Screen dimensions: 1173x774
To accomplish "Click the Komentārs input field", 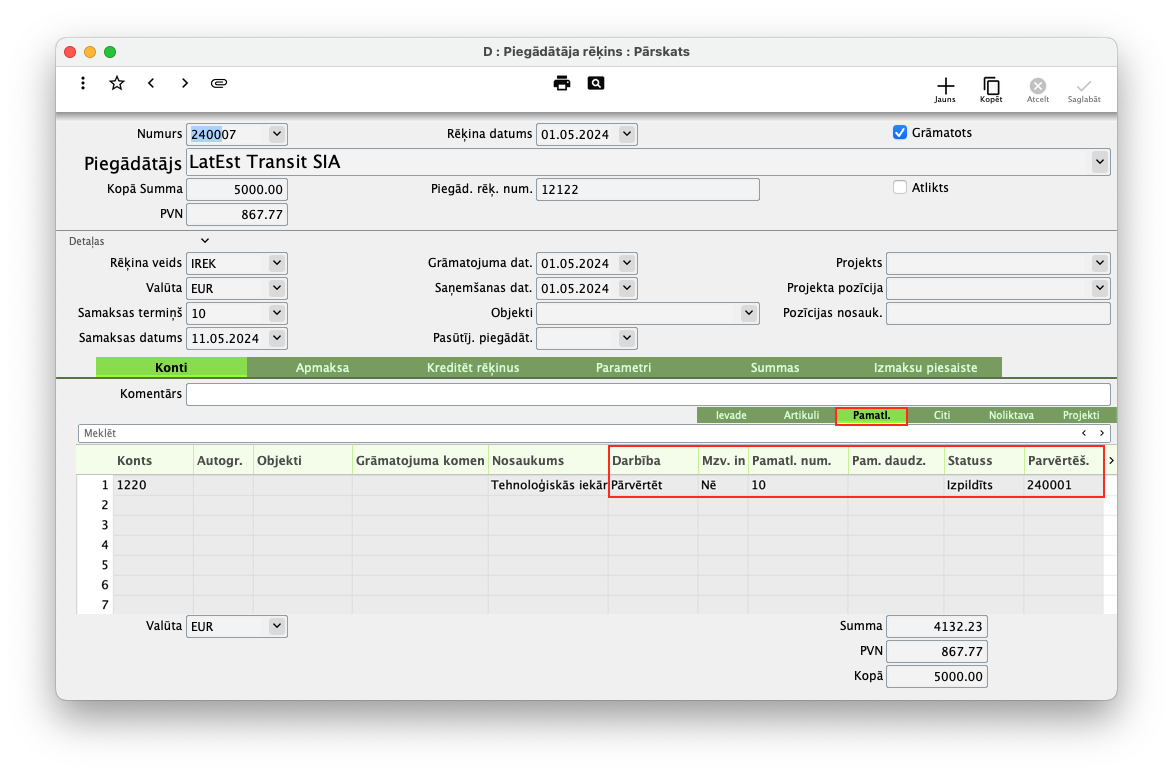I will point(647,394).
